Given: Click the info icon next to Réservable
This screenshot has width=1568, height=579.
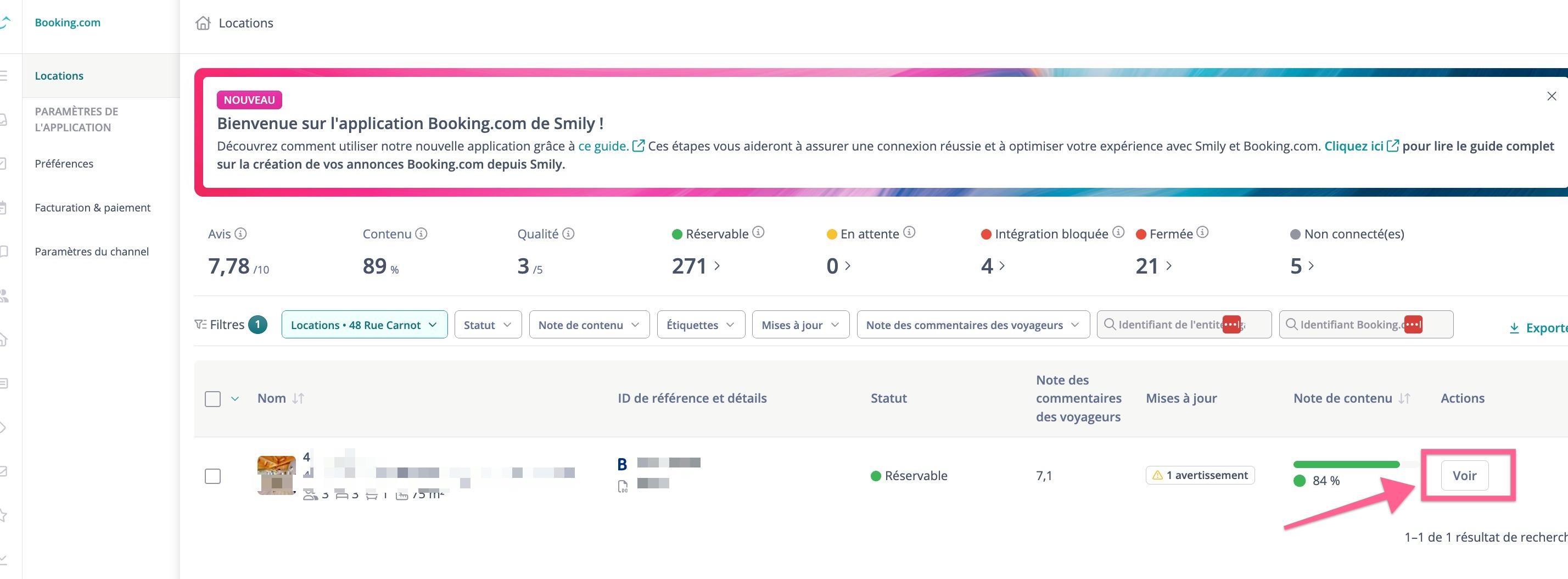Looking at the screenshot, I should (758, 232).
